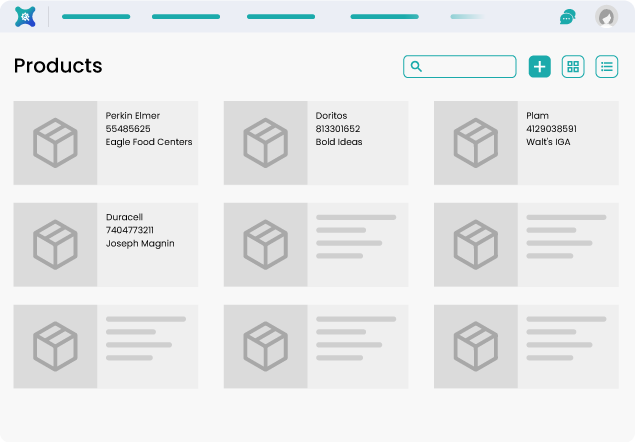Click the Perkin Elmer box thumbnail
The width and height of the screenshot is (635, 442).
[55, 143]
